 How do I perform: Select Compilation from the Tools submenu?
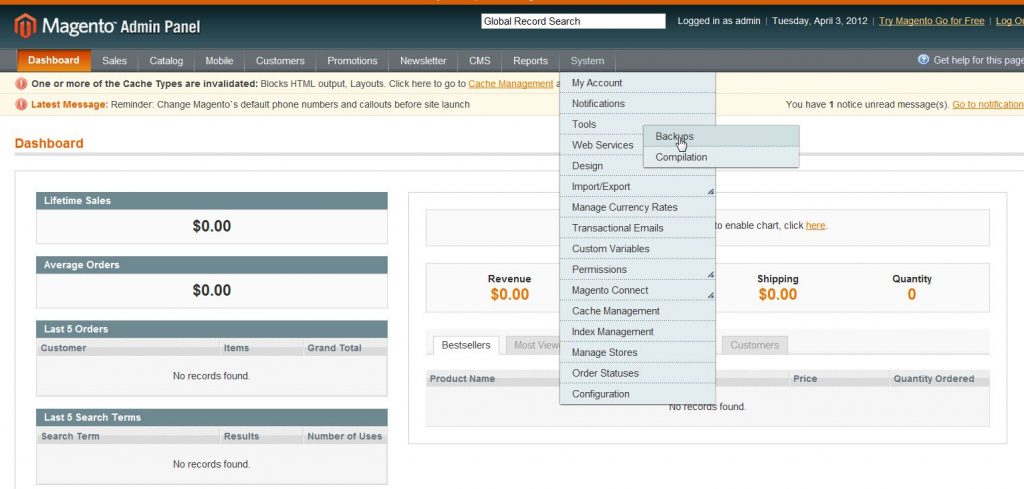681,157
